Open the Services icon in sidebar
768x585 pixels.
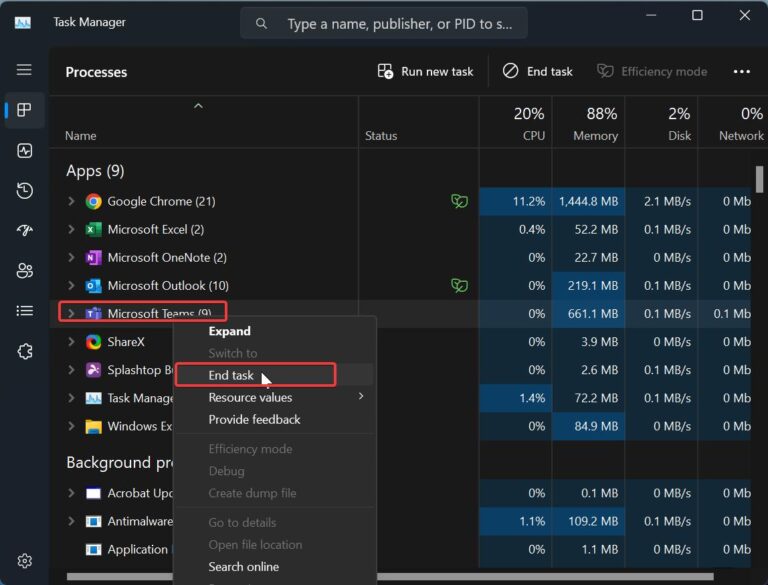click(x=24, y=351)
